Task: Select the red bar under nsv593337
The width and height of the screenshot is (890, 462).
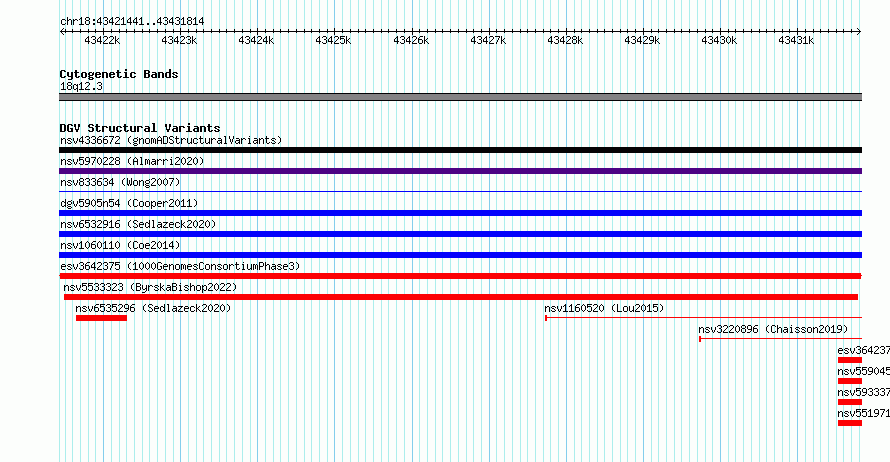Action: [850, 402]
